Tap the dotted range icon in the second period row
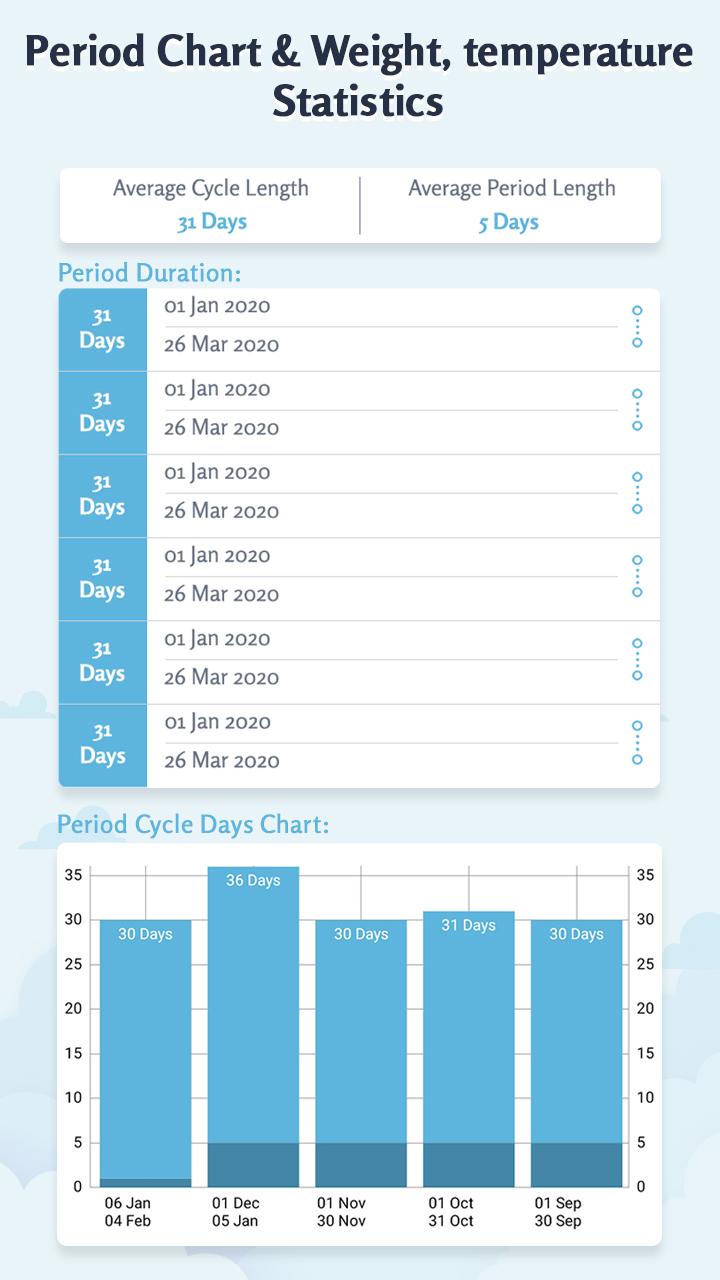The width and height of the screenshot is (720, 1280). [x=637, y=410]
